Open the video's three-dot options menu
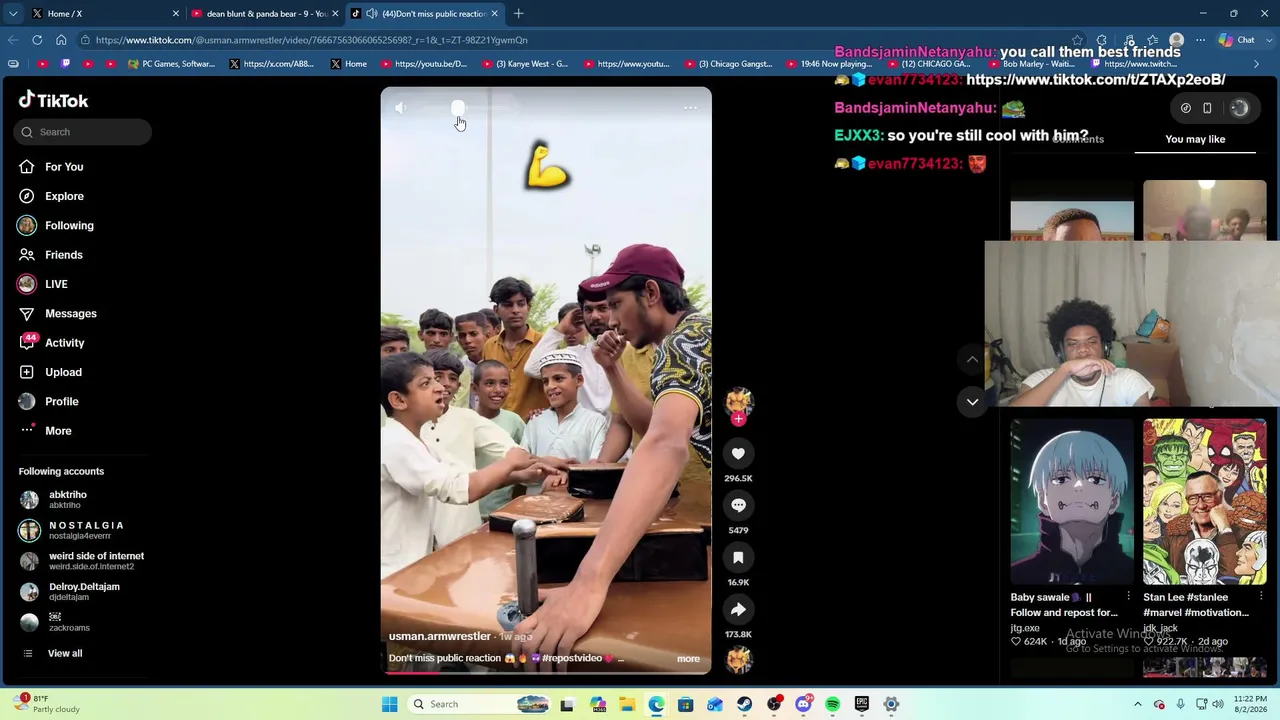The height and width of the screenshot is (720, 1280). click(690, 108)
